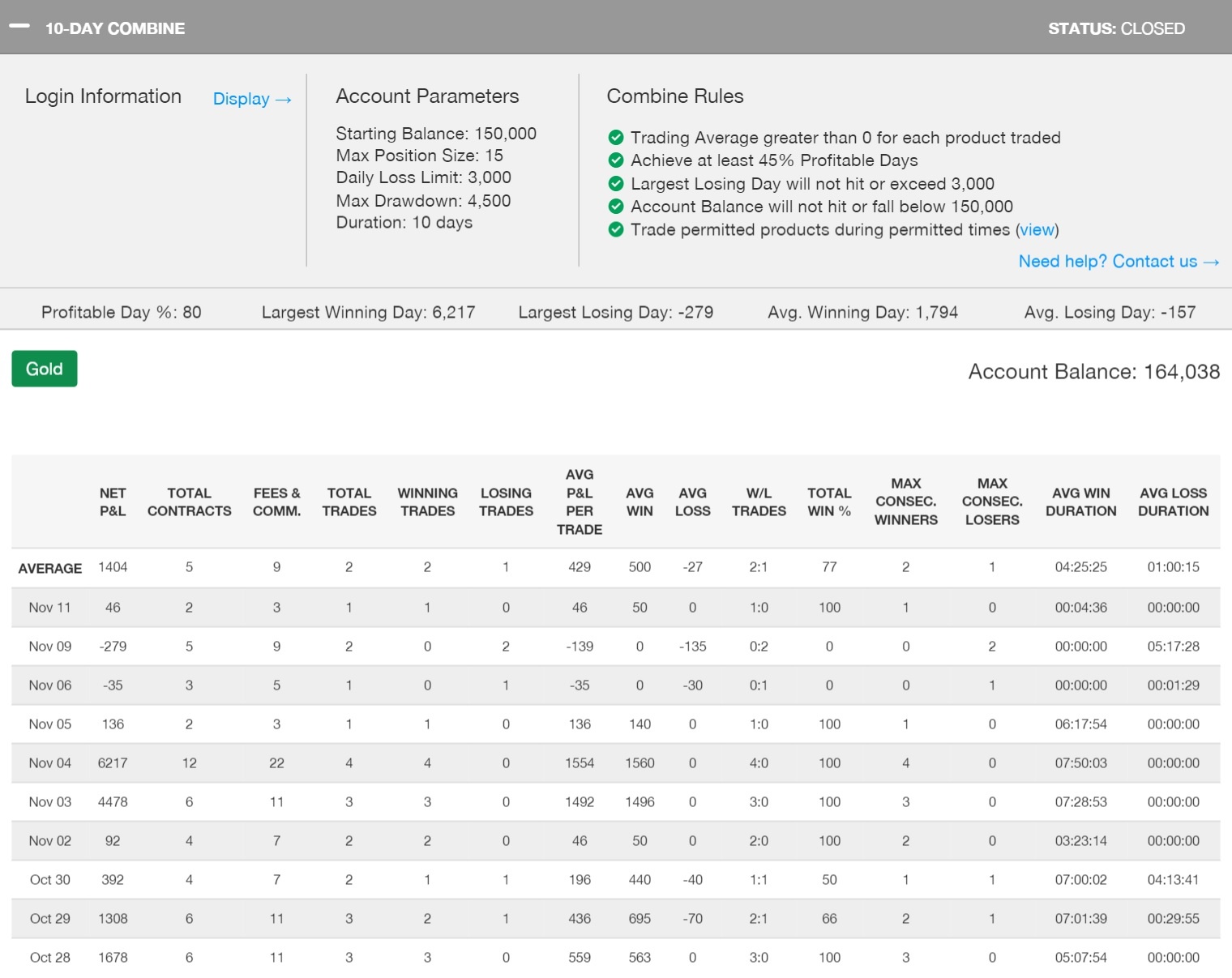This screenshot has width=1232, height=978.
Task: Click the permitted products rule checkmark icon
Action: click(x=616, y=230)
